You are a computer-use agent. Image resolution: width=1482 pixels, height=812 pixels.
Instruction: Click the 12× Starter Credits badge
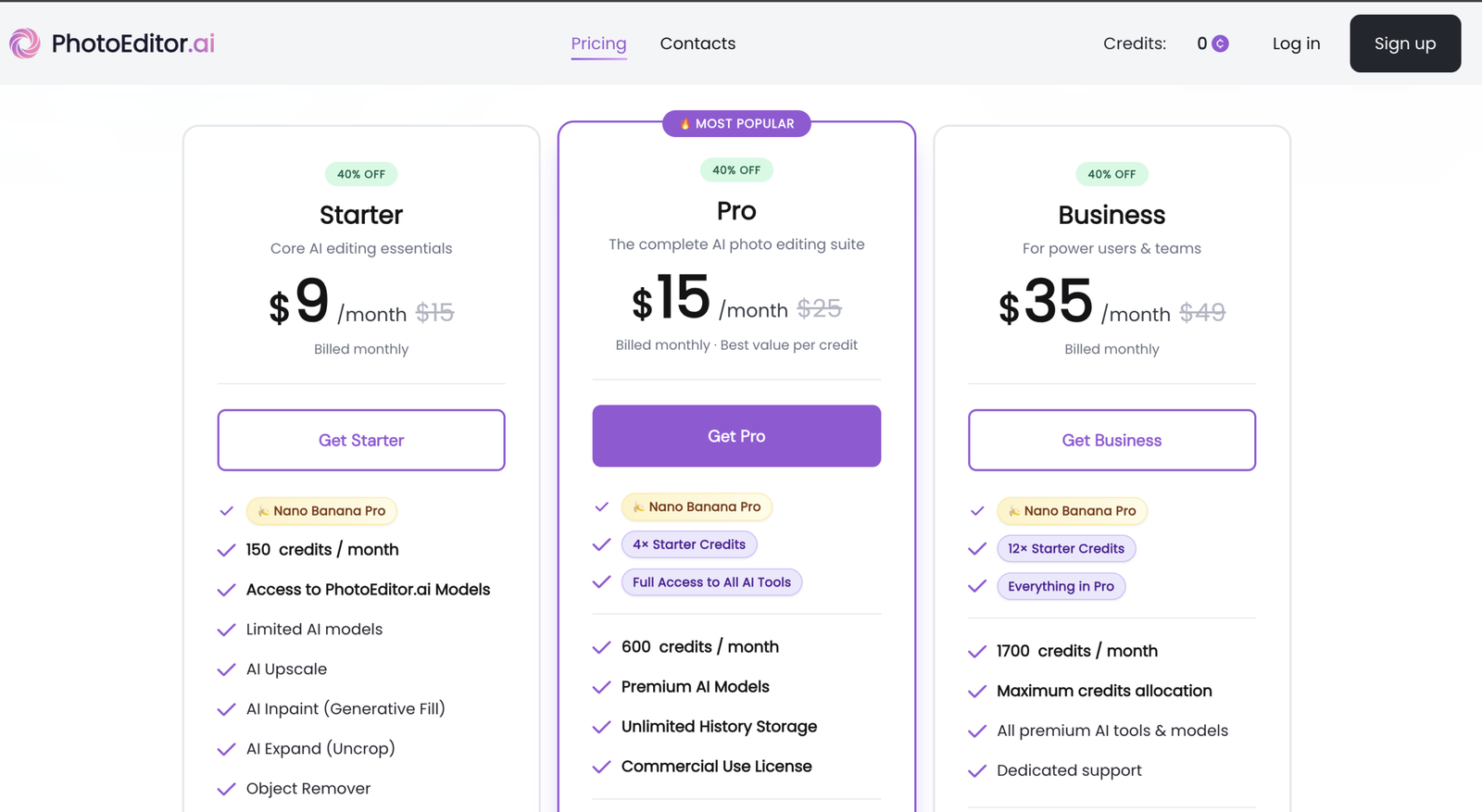[x=1066, y=548]
